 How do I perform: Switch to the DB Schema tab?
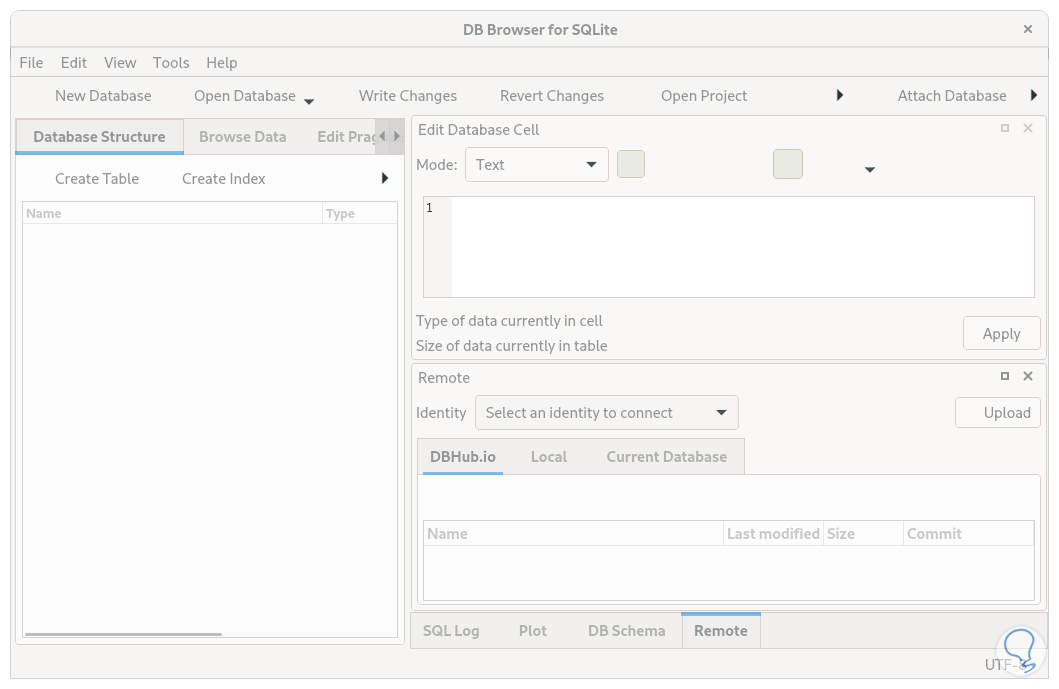point(626,631)
